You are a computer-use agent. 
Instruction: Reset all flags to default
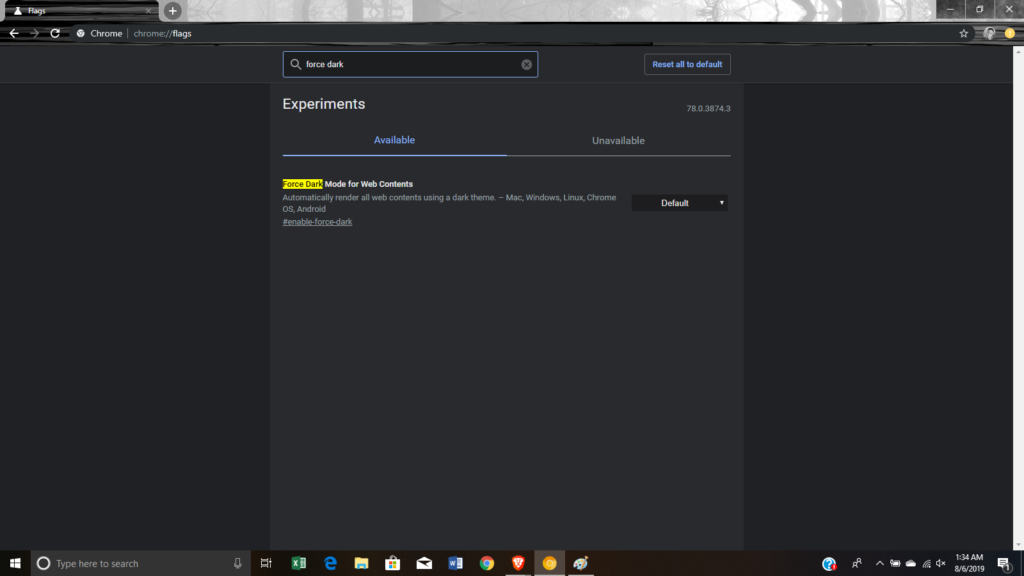687,64
